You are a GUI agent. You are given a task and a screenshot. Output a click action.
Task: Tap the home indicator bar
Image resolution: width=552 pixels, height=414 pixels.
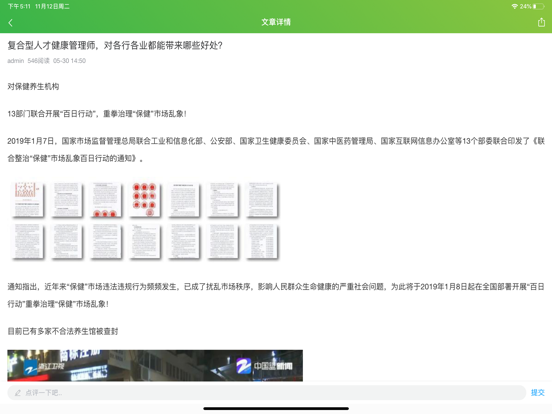click(x=276, y=408)
